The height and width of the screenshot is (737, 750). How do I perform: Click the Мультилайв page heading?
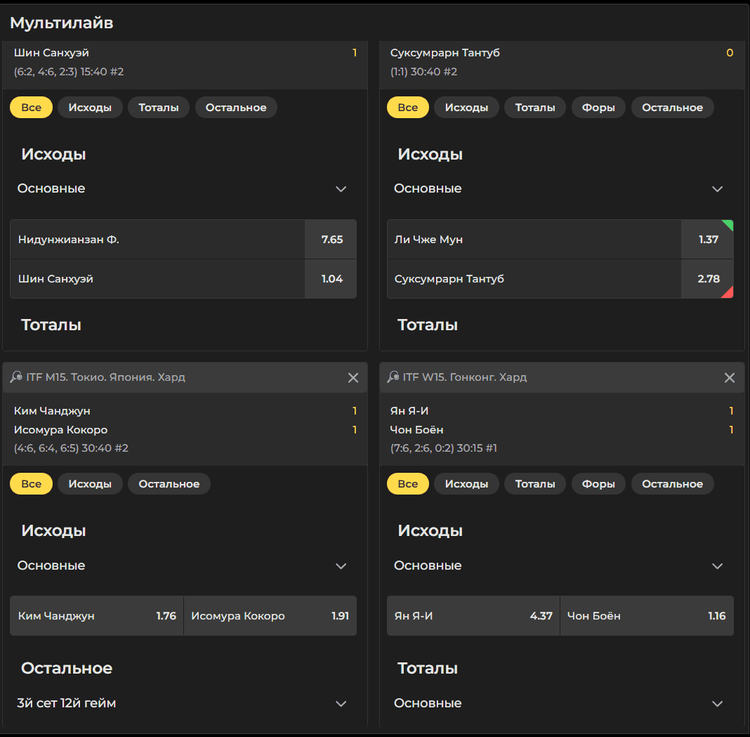(62, 22)
